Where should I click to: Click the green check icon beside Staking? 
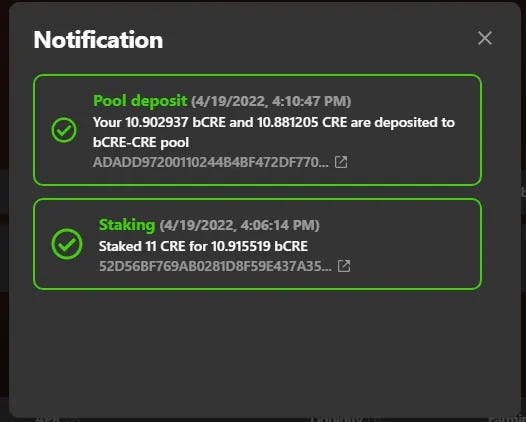67,244
